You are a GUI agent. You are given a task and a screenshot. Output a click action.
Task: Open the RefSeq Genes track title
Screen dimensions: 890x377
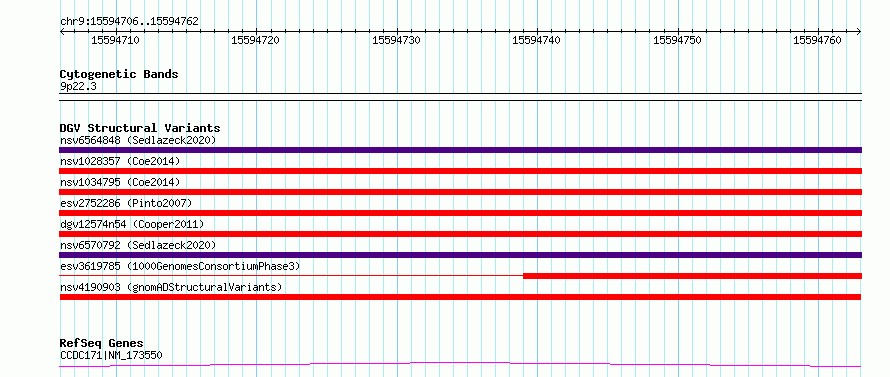point(102,344)
